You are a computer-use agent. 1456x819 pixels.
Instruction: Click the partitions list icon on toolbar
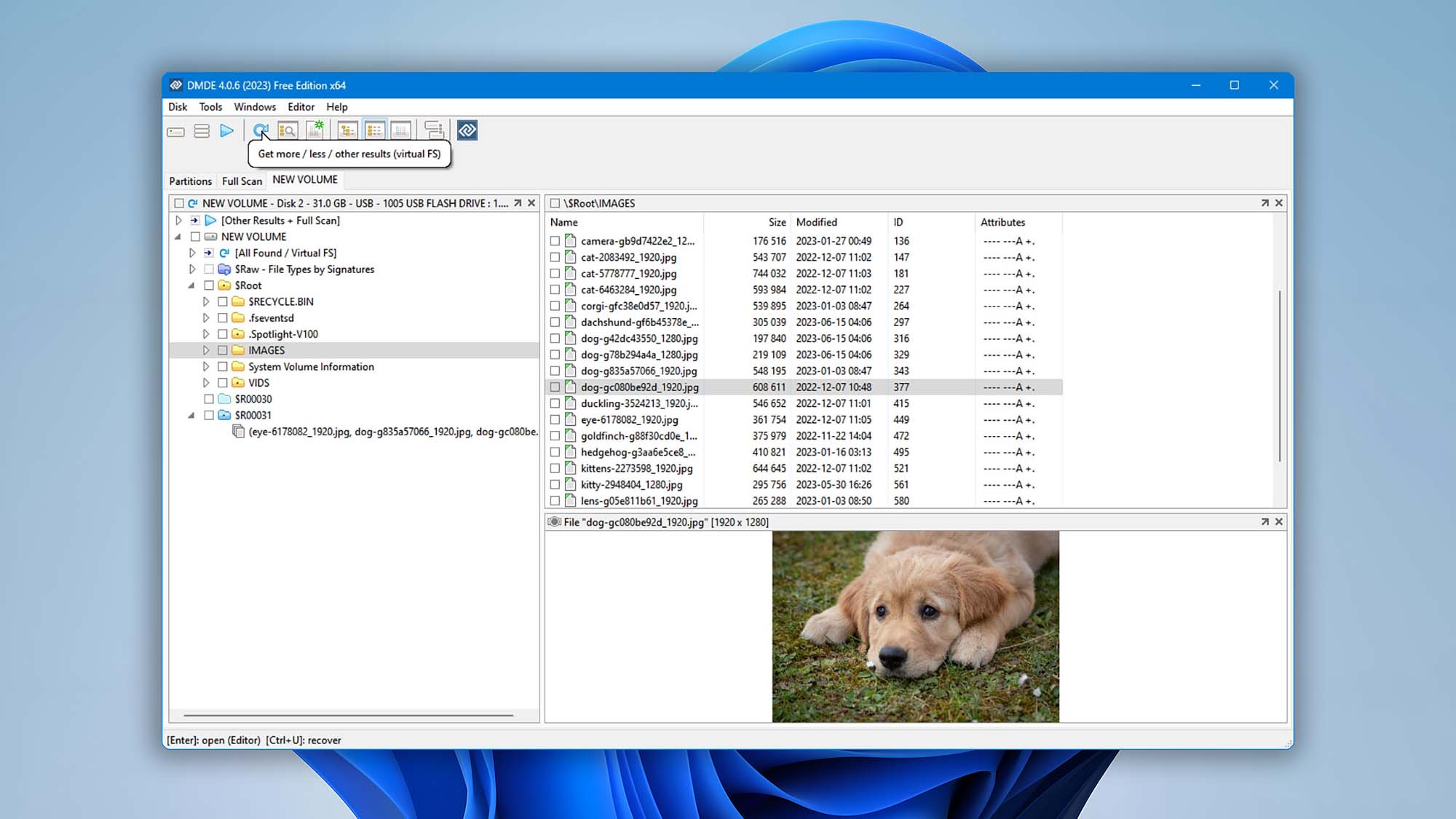coord(202,130)
